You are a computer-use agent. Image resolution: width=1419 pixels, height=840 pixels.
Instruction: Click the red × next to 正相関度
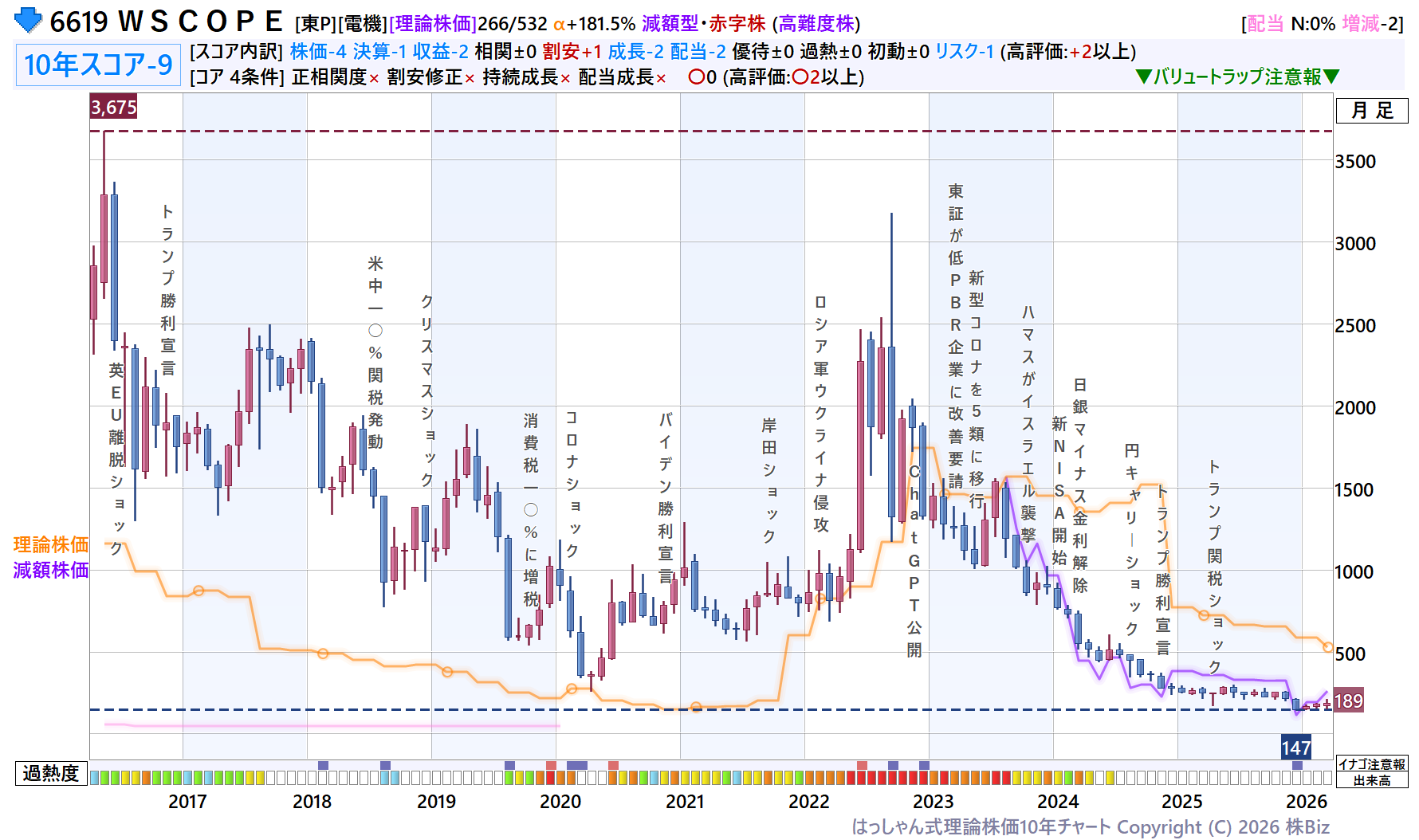[374, 79]
